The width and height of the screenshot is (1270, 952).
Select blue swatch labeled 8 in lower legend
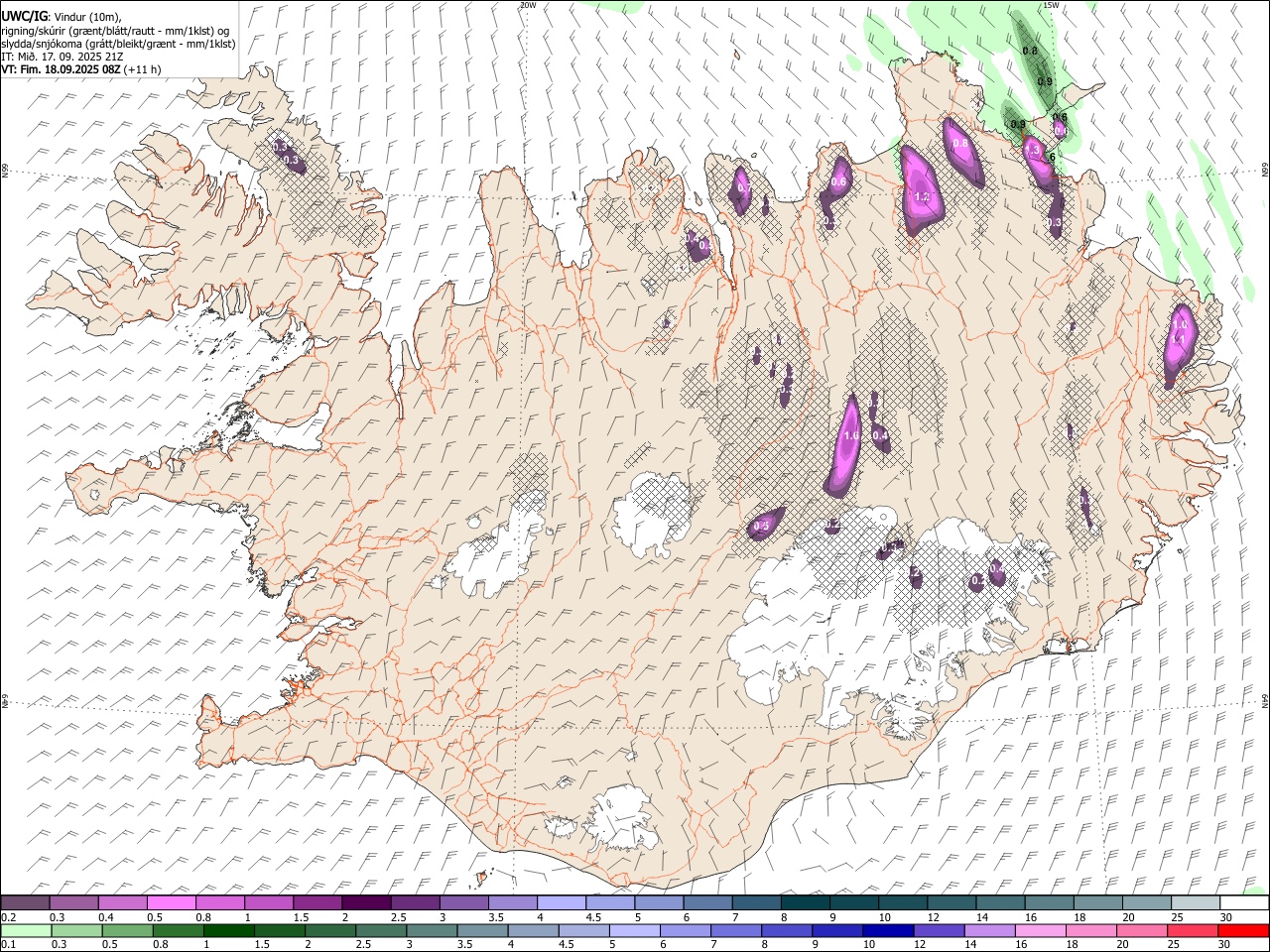[787, 931]
